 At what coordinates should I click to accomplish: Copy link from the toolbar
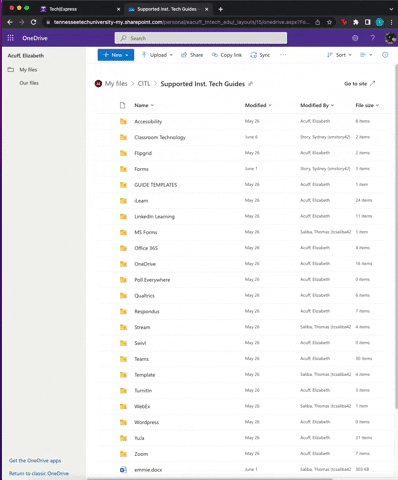(227, 55)
